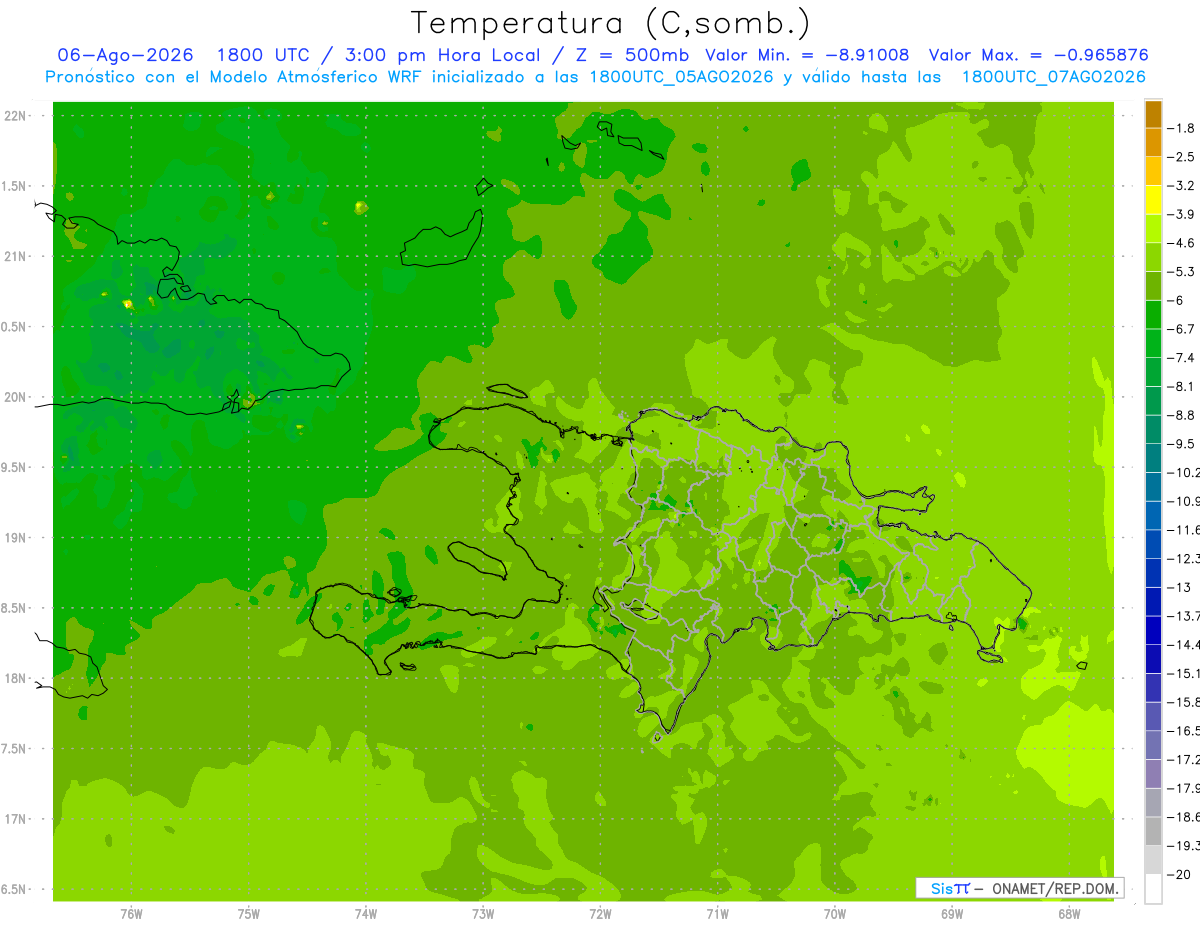The image size is (1200, 927).
Task: Click the '72W' longitude label
Action: pos(600,913)
